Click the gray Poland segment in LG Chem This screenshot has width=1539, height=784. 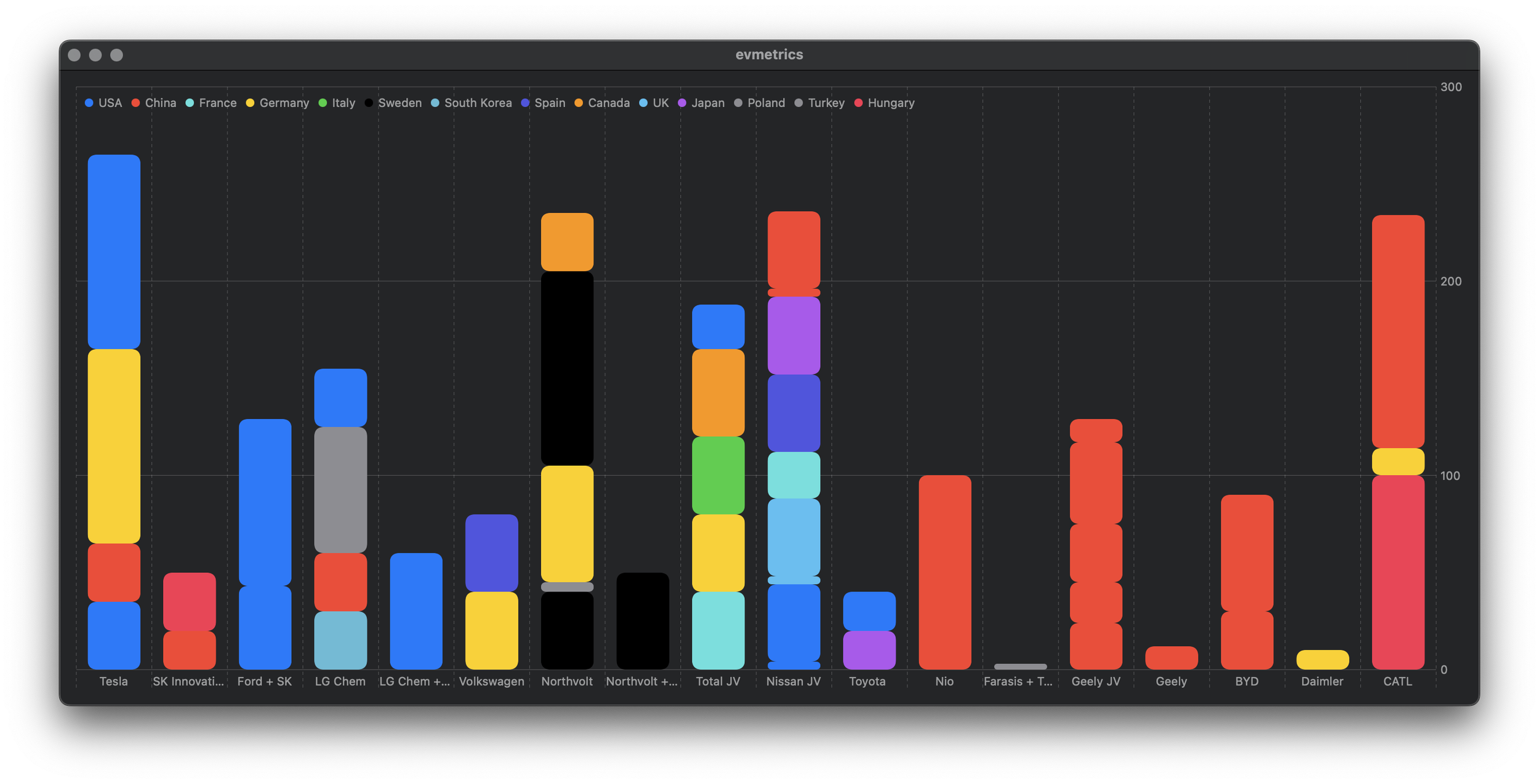tap(340, 490)
